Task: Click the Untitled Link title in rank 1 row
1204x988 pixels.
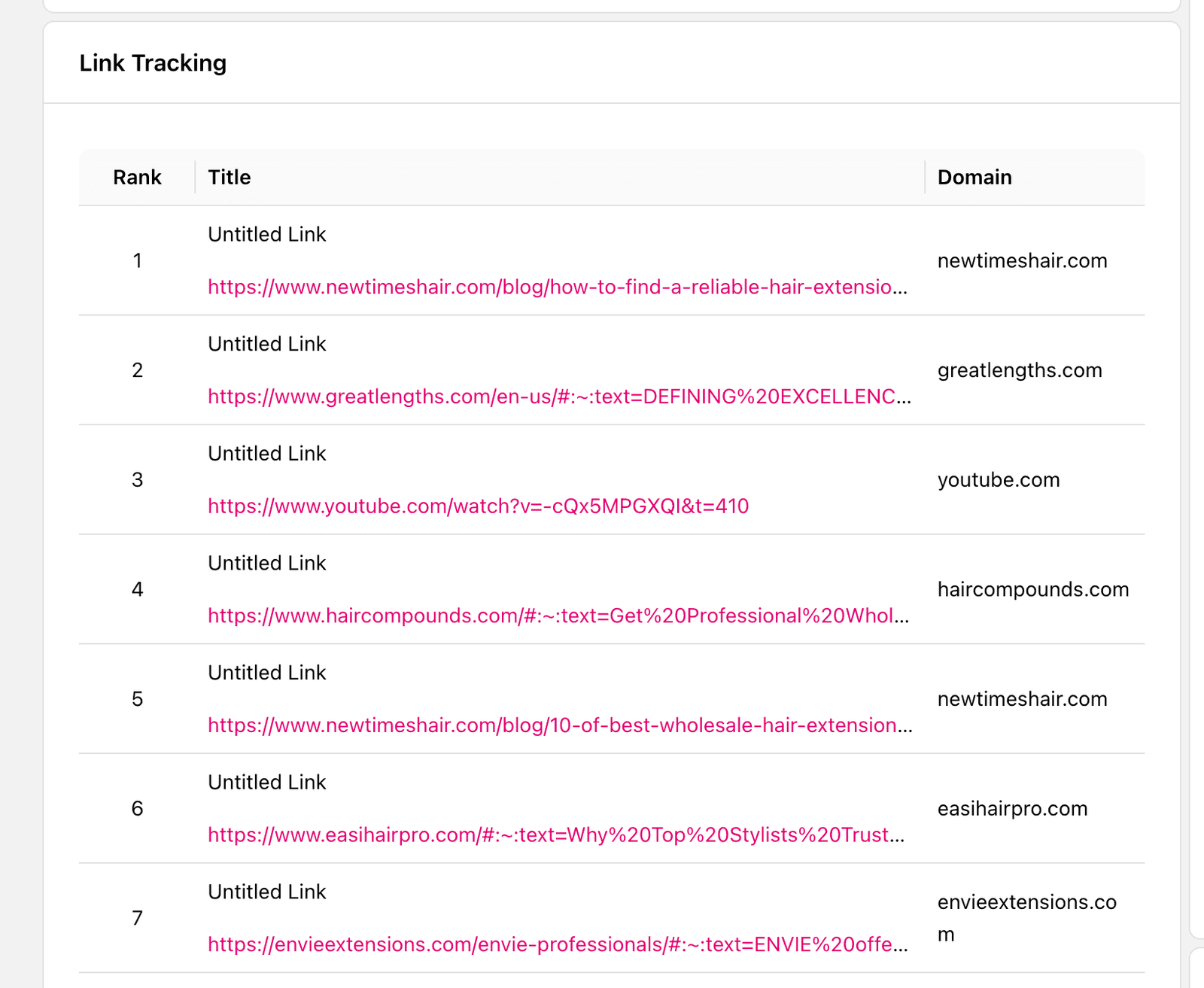Action: tap(267, 235)
